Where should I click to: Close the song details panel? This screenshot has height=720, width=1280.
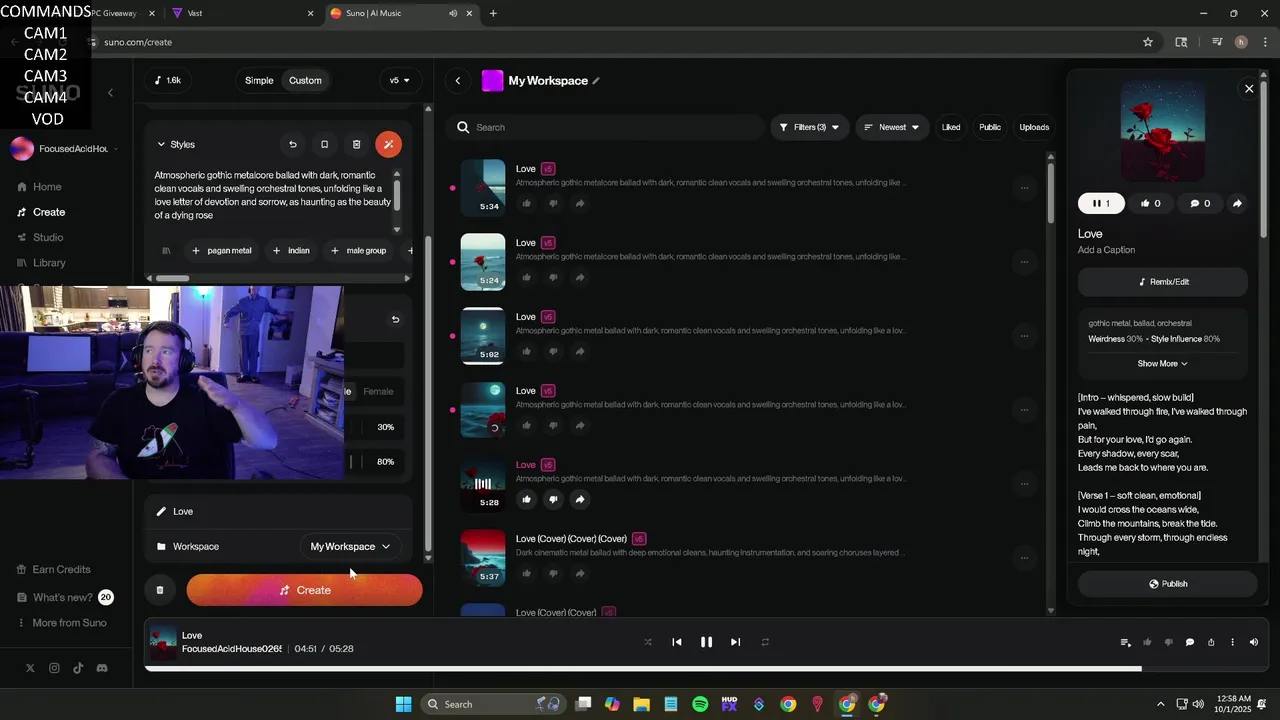click(x=1249, y=89)
